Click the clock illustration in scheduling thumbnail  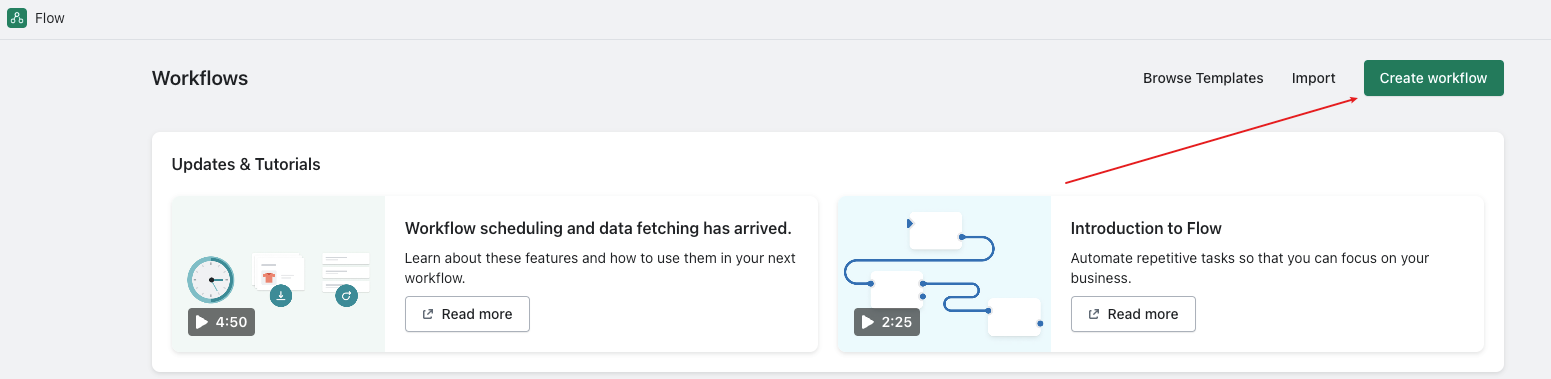point(211,279)
